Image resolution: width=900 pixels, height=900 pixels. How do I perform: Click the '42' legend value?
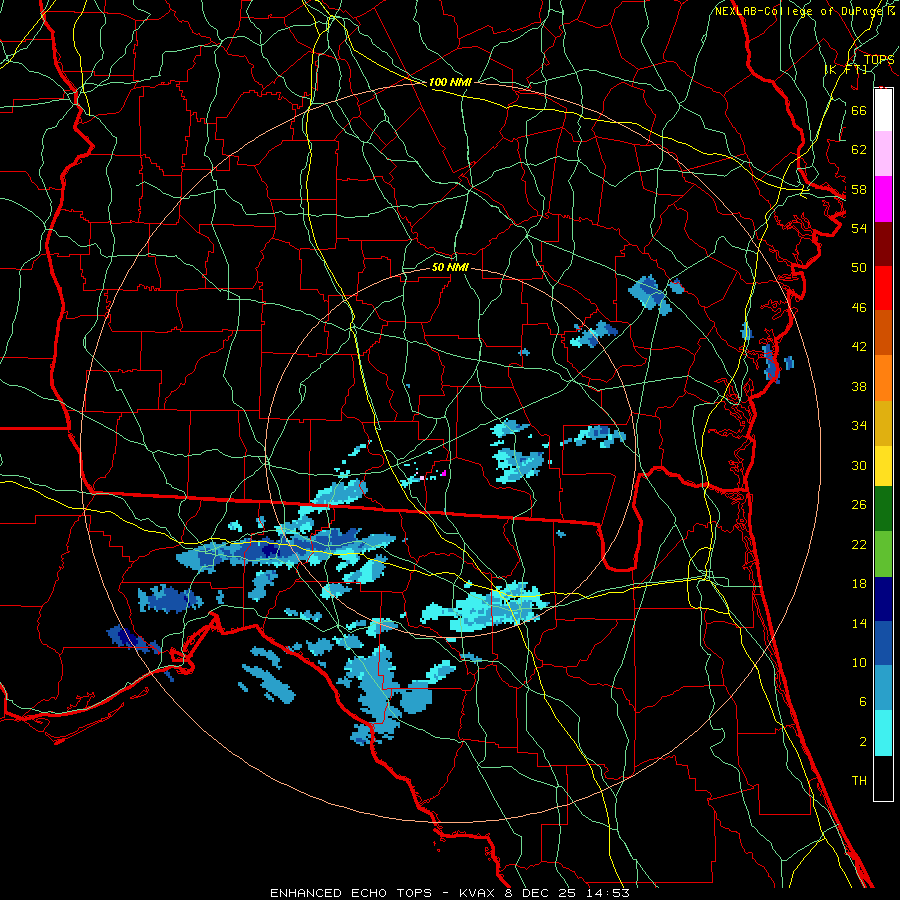[859, 347]
